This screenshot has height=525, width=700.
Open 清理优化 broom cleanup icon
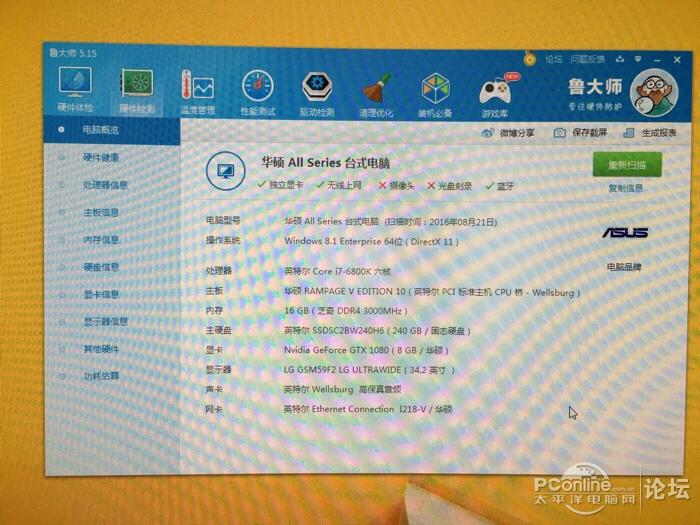coord(376,95)
